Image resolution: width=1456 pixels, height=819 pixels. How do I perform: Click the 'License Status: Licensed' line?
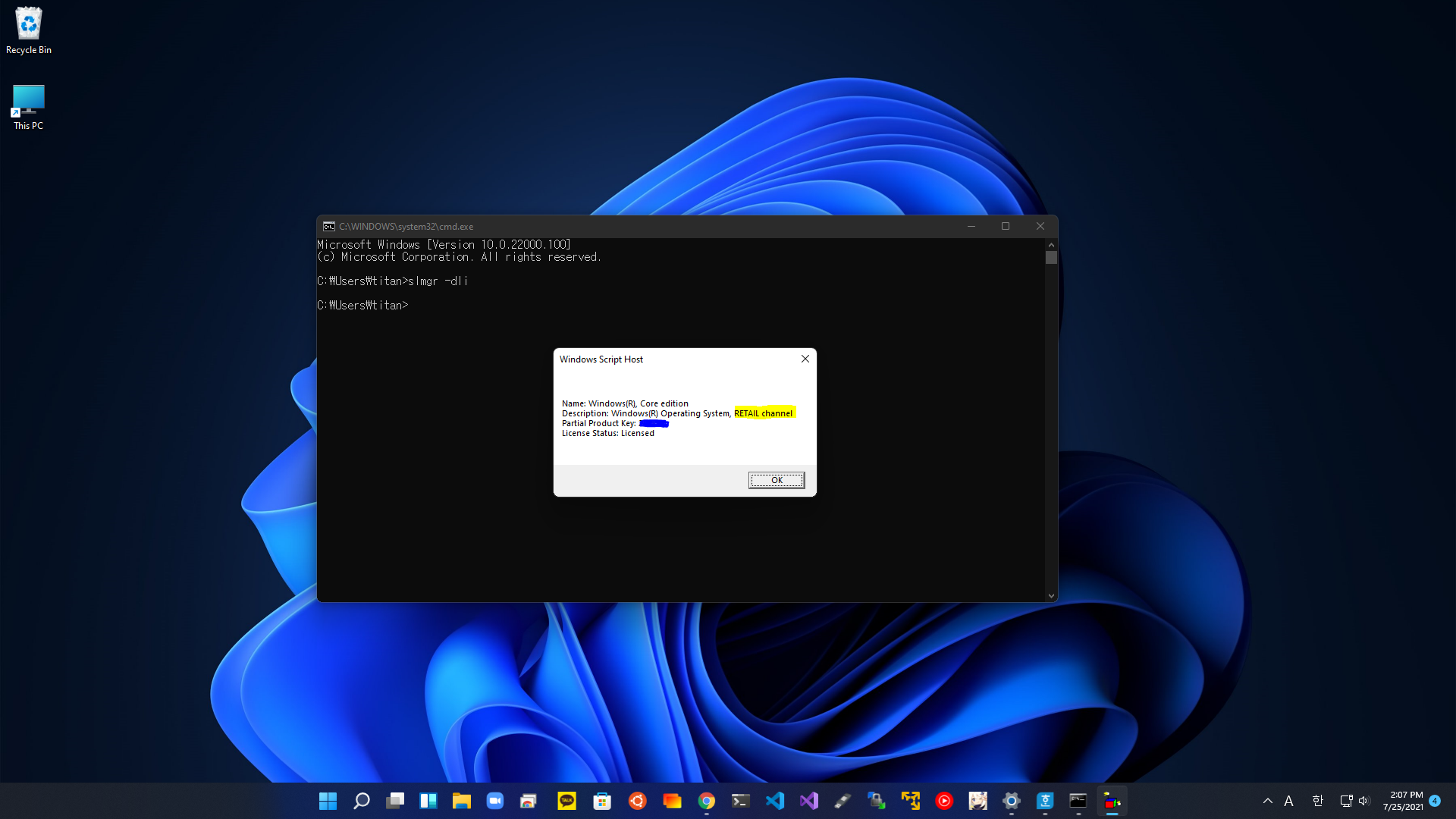click(x=608, y=433)
